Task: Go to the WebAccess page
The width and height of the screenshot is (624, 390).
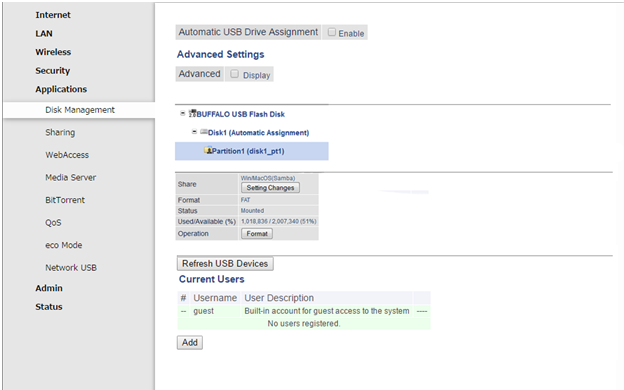Action: (67, 155)
